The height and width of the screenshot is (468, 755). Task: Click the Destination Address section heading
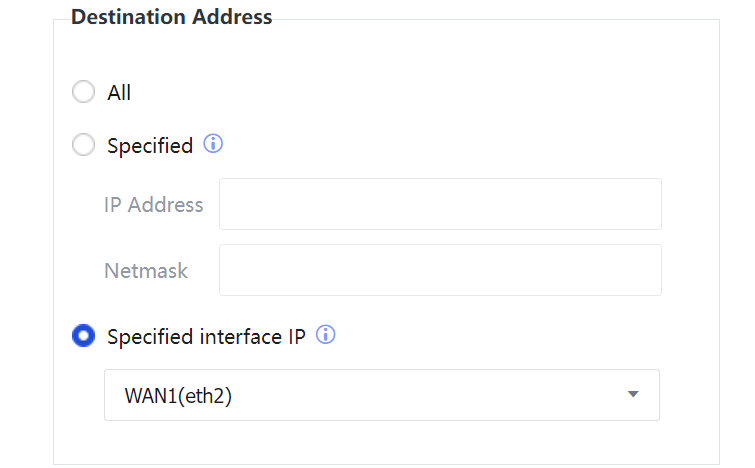coord(171,17)
